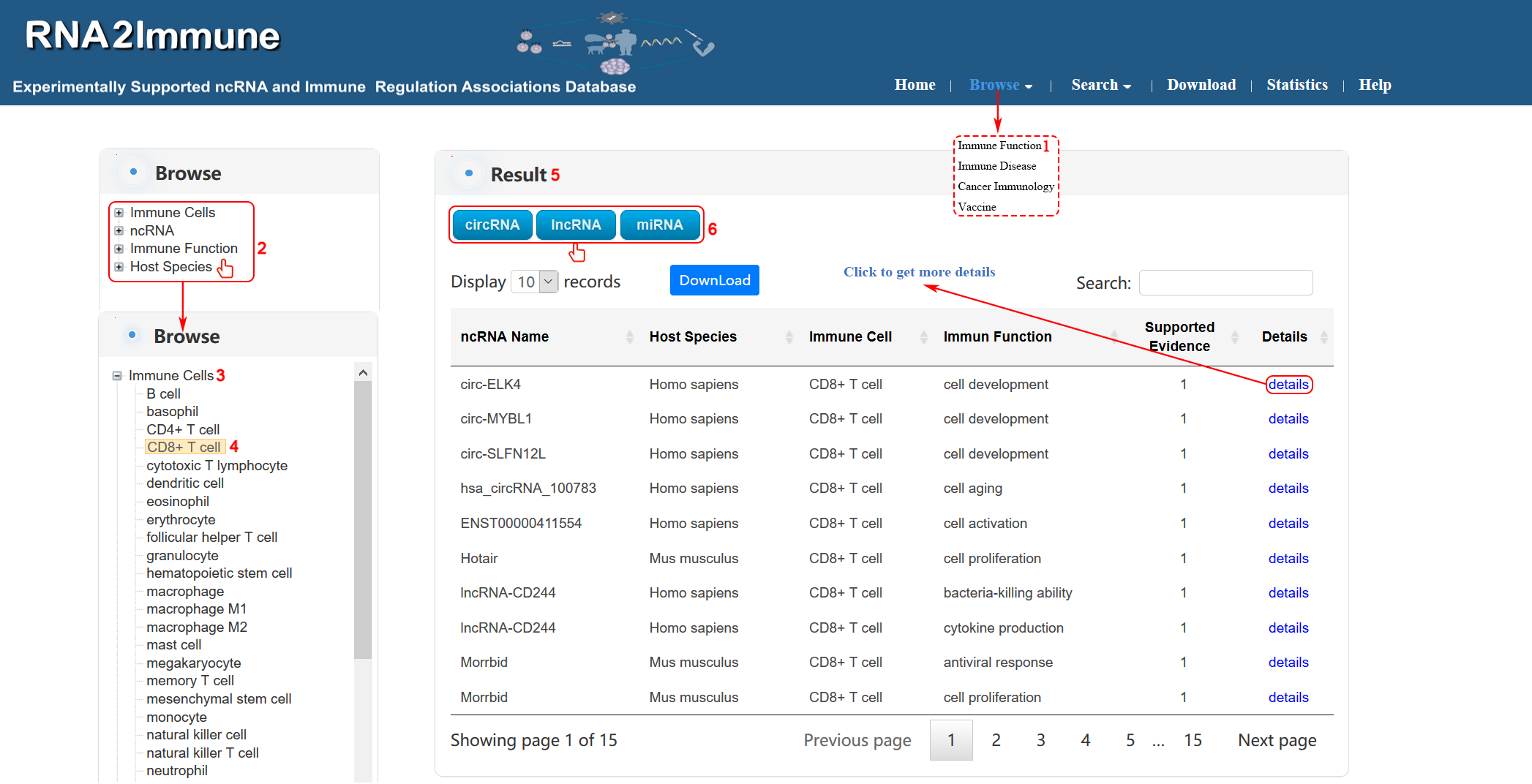Open details link for circ-ELK4

click(1288, 385)
